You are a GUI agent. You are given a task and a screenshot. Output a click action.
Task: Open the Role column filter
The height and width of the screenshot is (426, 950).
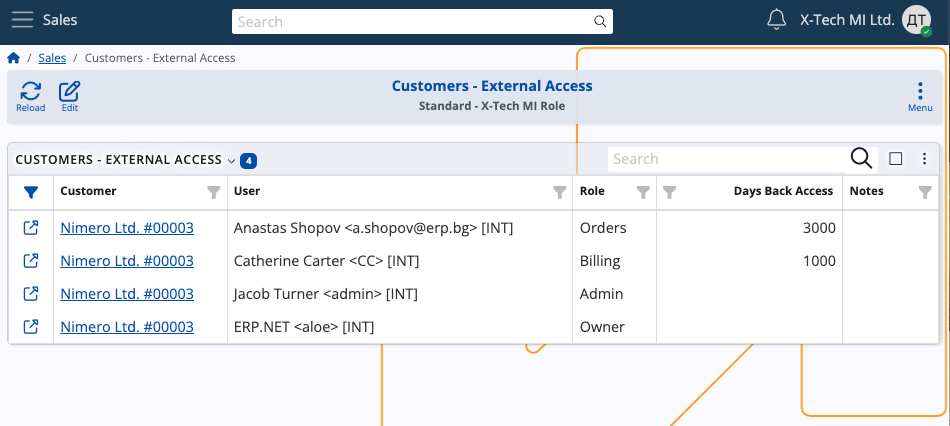pyautogui.click(x=643, y=192)
